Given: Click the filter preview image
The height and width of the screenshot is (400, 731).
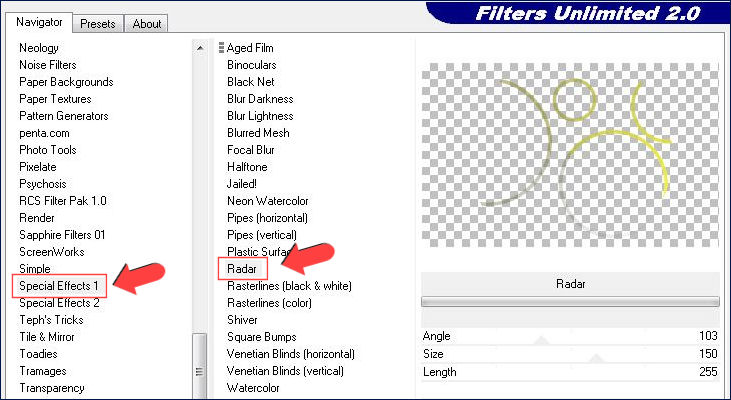Looking at the screenshot, I should tap(570, 154).
